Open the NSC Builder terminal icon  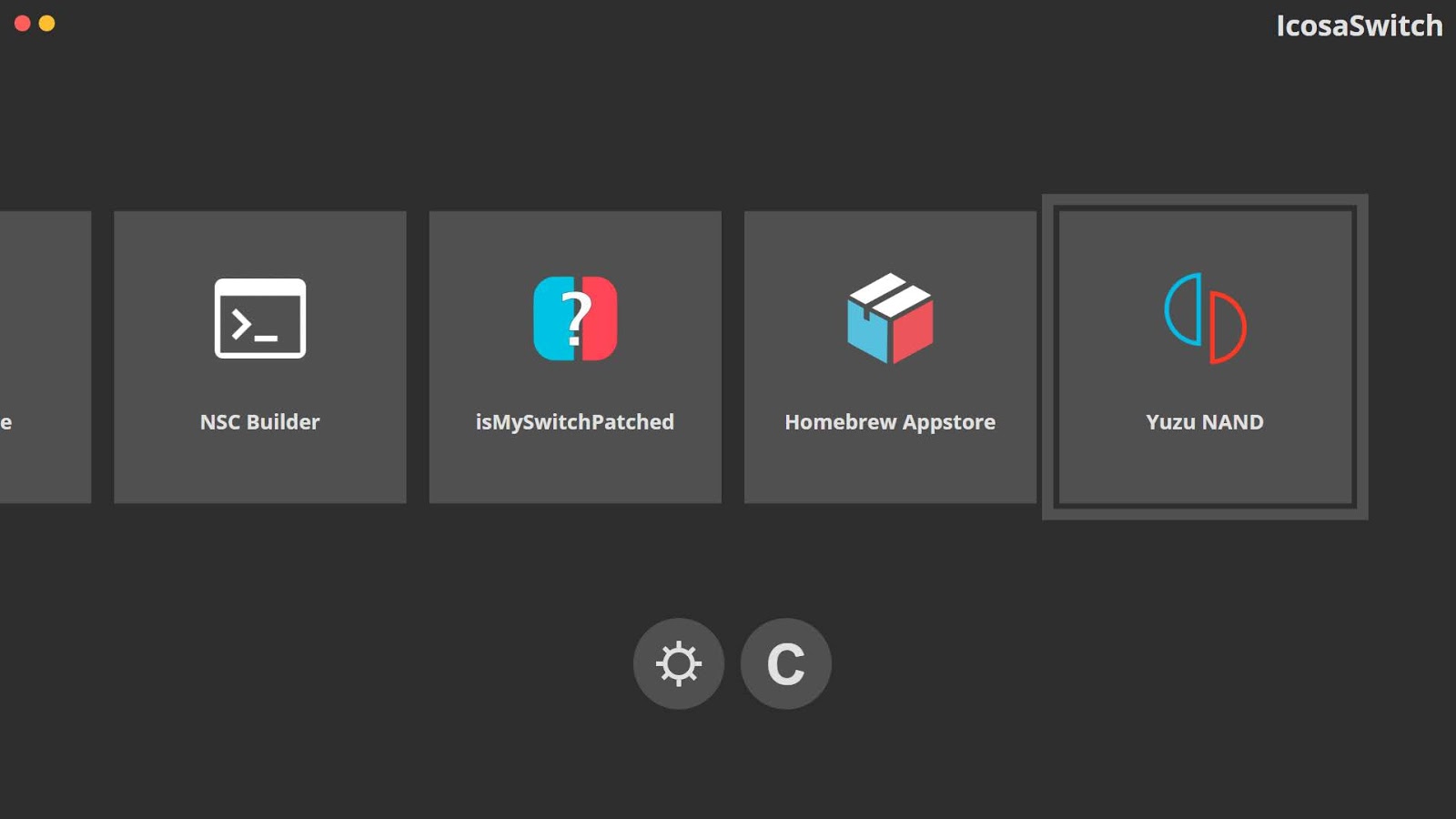[260, 318]
